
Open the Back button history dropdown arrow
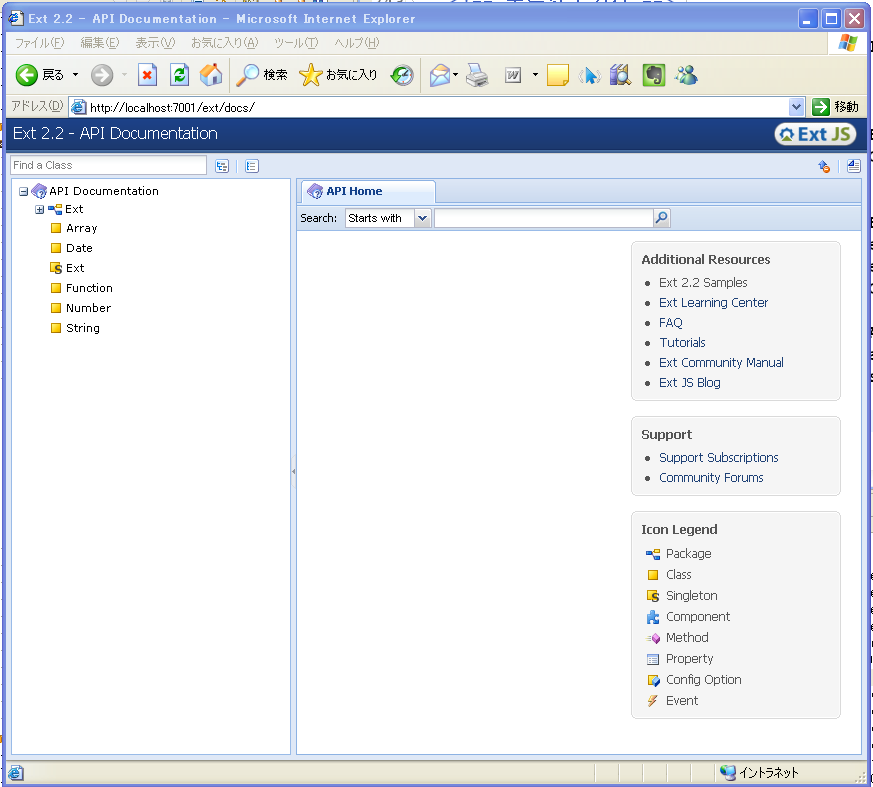pyautogui.click(x=75, y=75)
